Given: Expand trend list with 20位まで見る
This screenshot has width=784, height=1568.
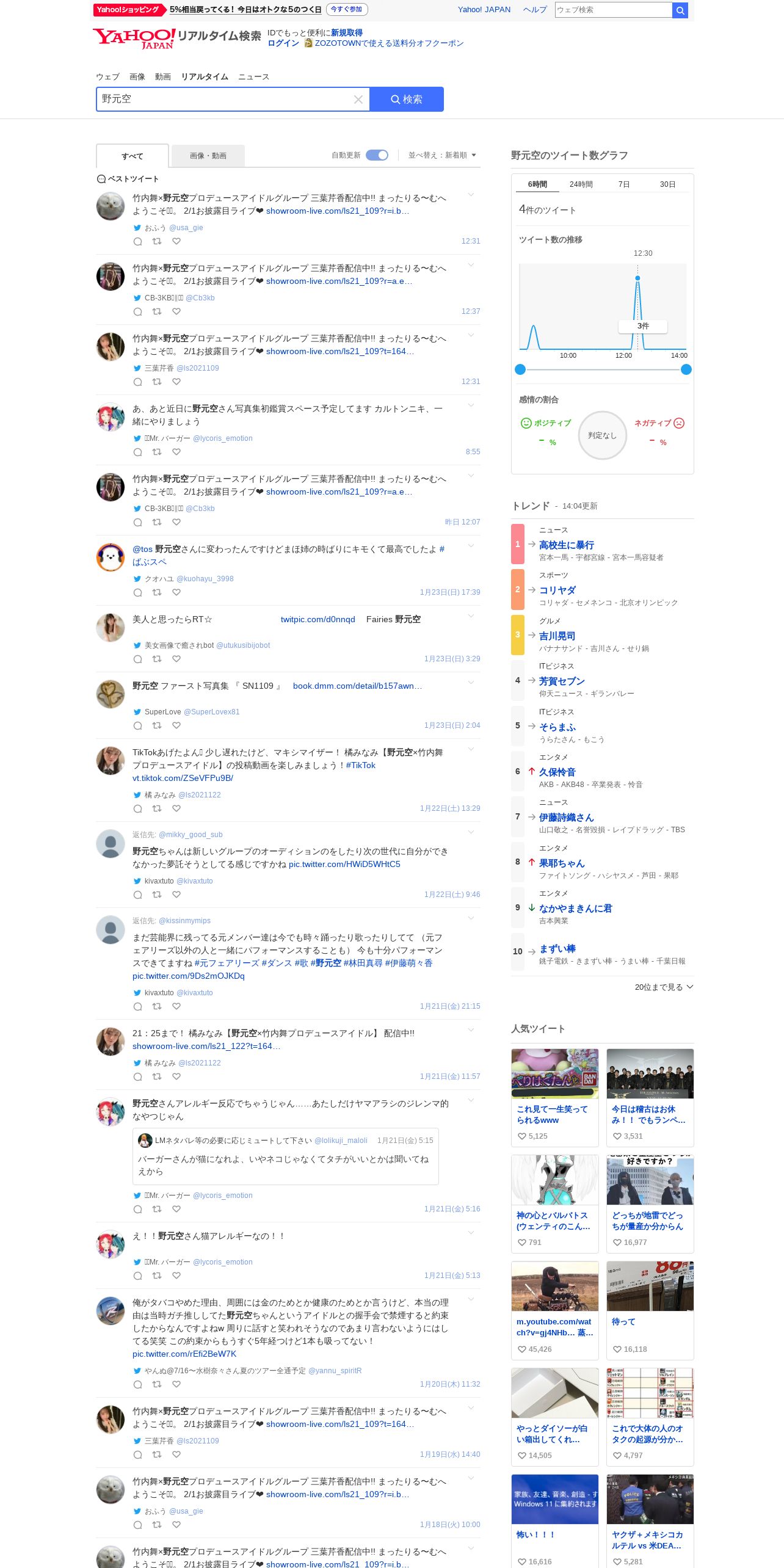Looking at the screenshot, I should [x=664, y=987].
